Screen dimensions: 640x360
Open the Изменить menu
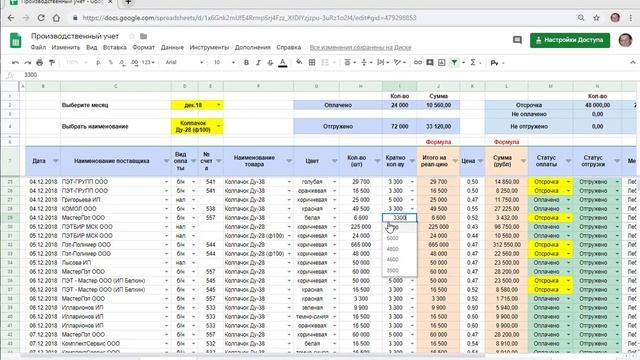tap(66, 47)
